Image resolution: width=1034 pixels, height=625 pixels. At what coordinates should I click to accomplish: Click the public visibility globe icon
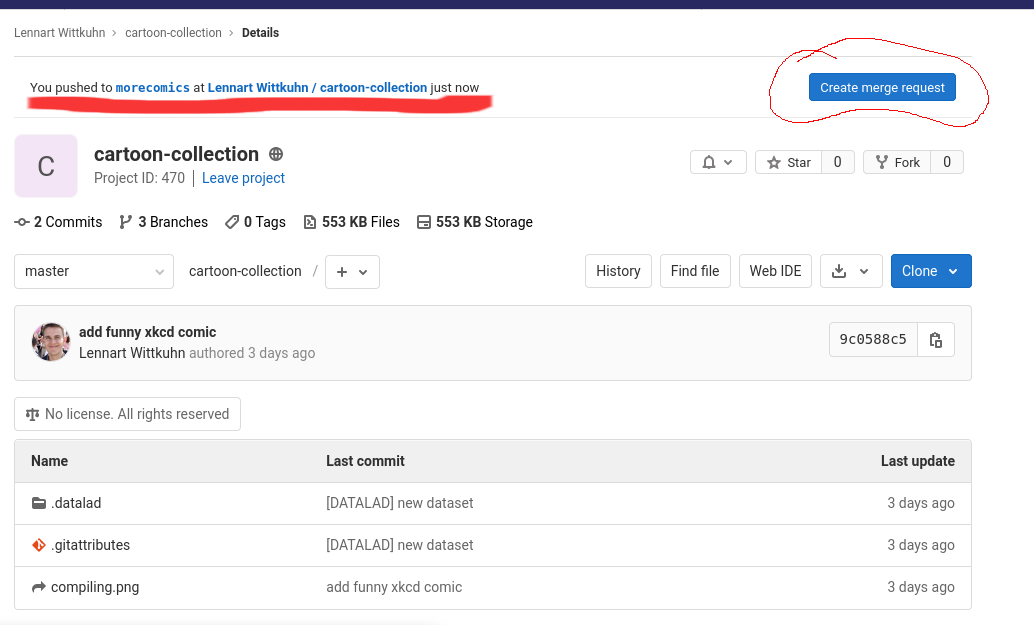276,155
